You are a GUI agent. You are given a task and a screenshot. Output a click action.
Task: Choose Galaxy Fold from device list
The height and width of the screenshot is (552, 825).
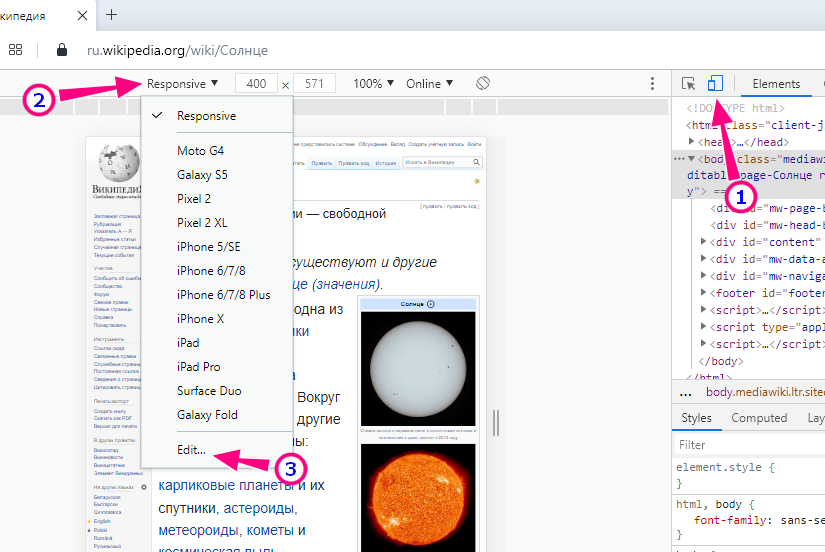point(217,415)
